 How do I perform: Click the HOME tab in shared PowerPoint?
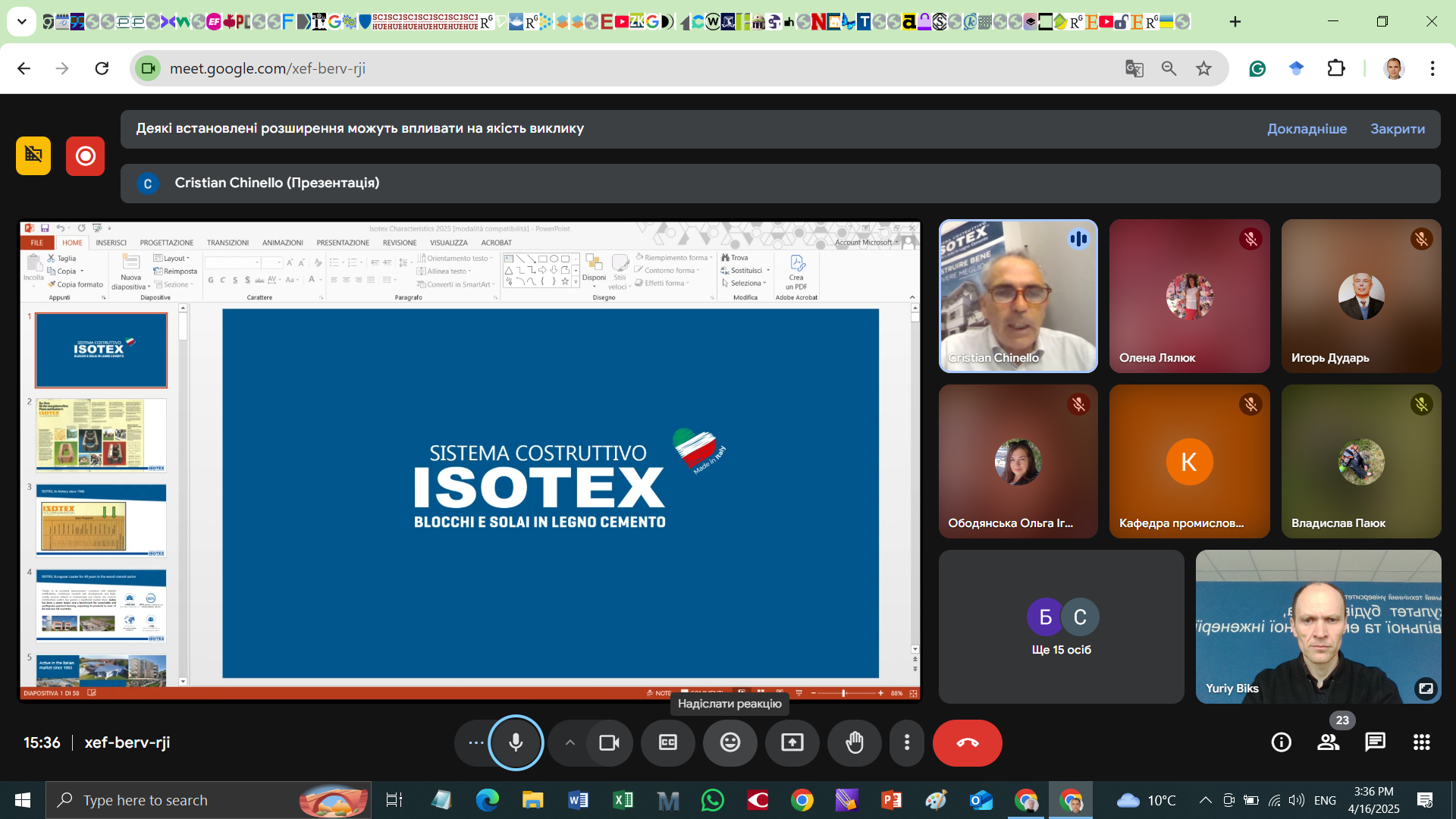pyautogui.click(x=72, y=243)
